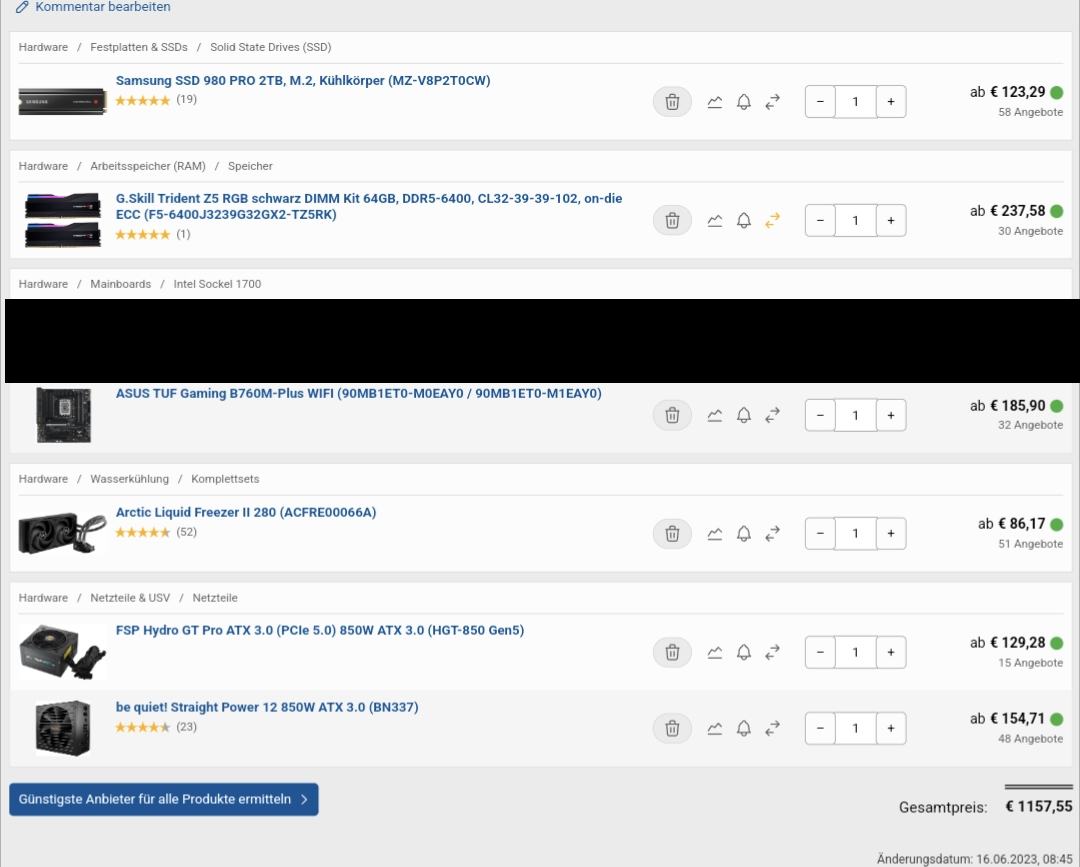Trash the Arctic Liquid Freezer II 280 item
This screenshot has width=1080, height=867.
point(672,534)
